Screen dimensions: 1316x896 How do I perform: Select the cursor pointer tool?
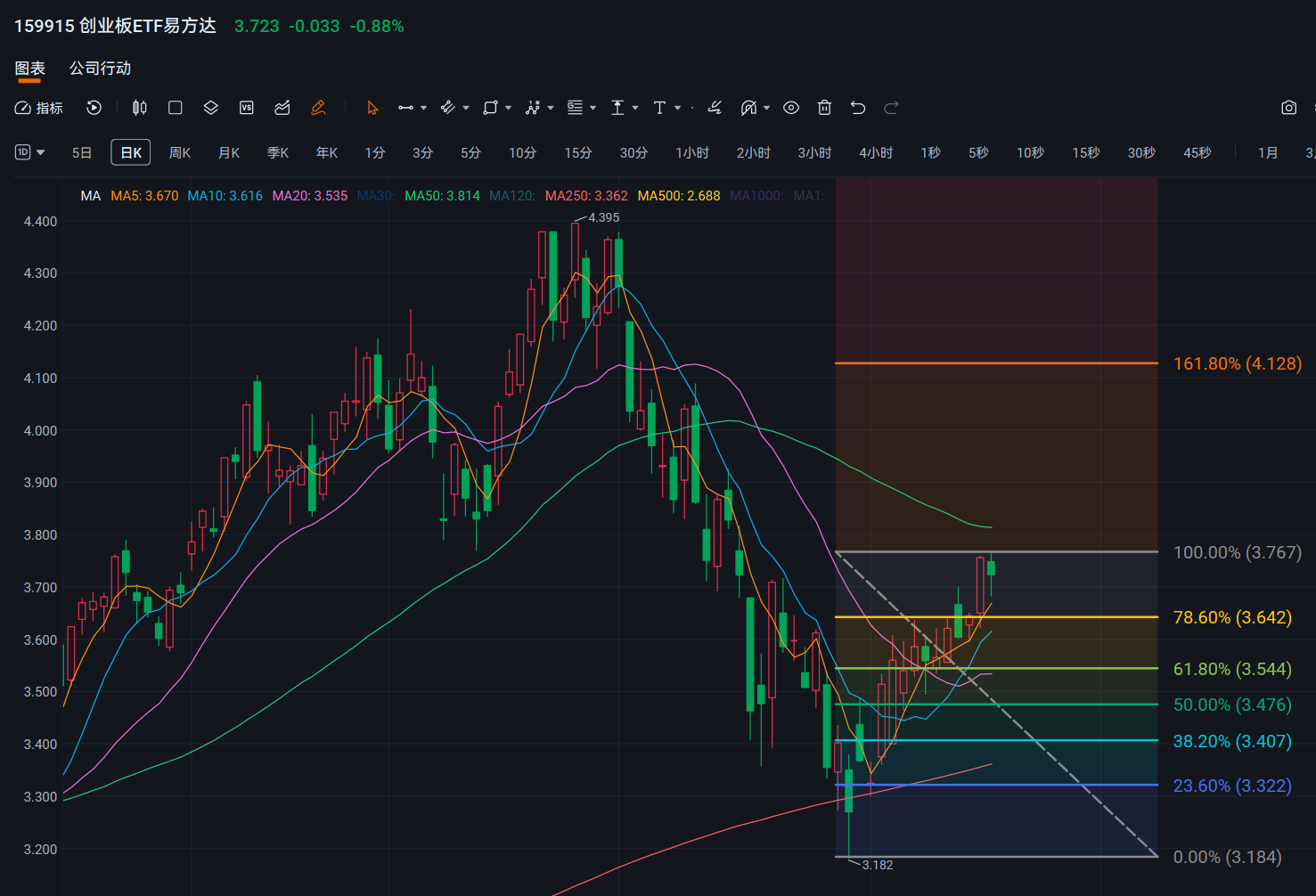pos(372,108)
